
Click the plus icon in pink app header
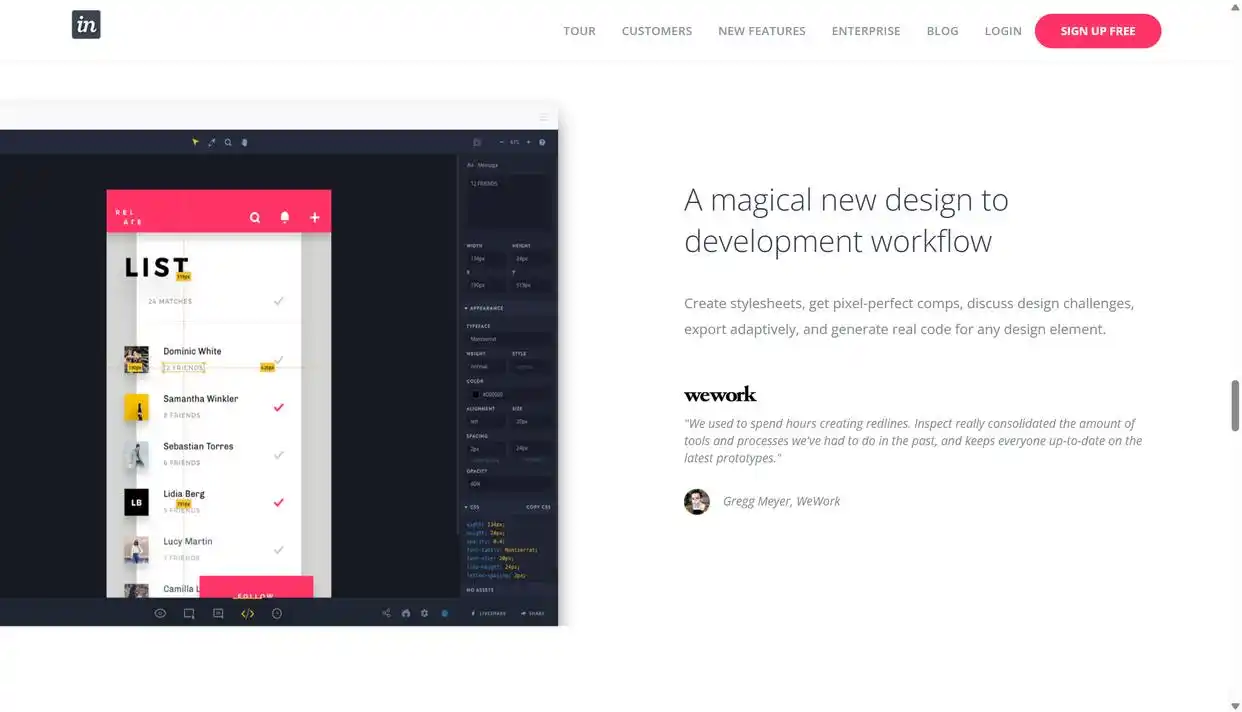[314, 217]
